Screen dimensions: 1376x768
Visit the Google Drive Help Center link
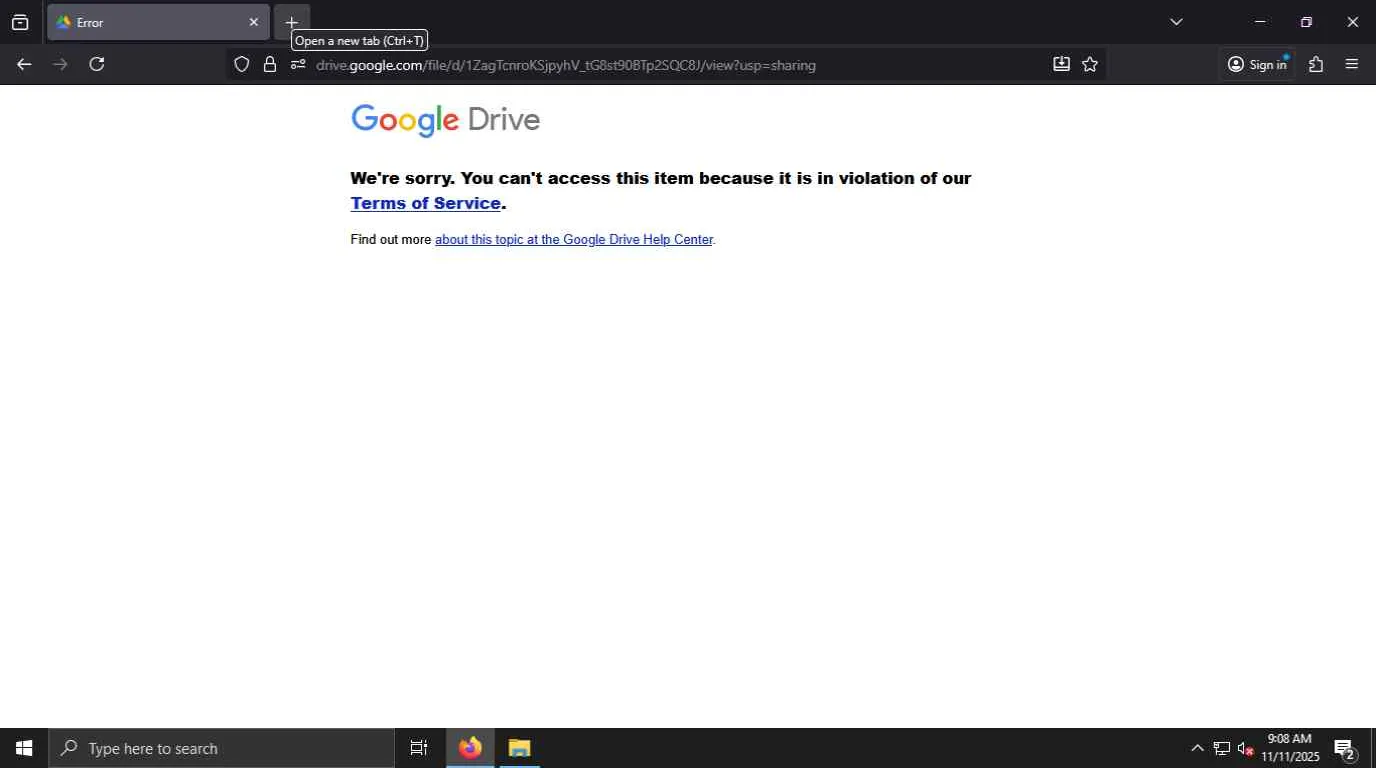574,240
